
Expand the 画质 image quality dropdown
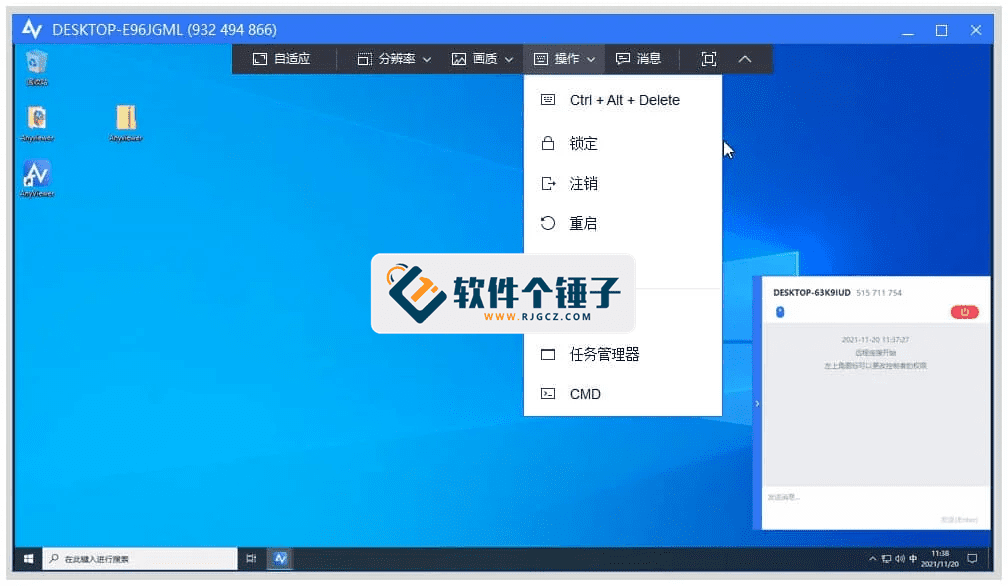(482, 59)
